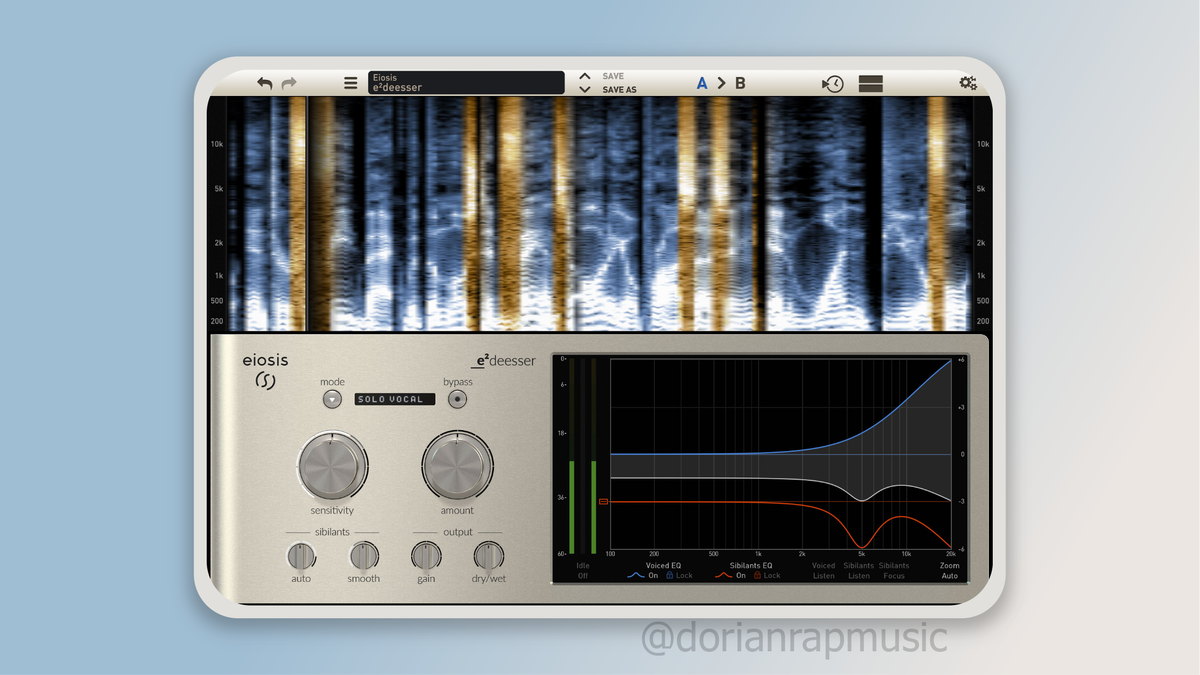Open the history clock icon
This screenshot has width=1200, height=675.
click(832, 83)
